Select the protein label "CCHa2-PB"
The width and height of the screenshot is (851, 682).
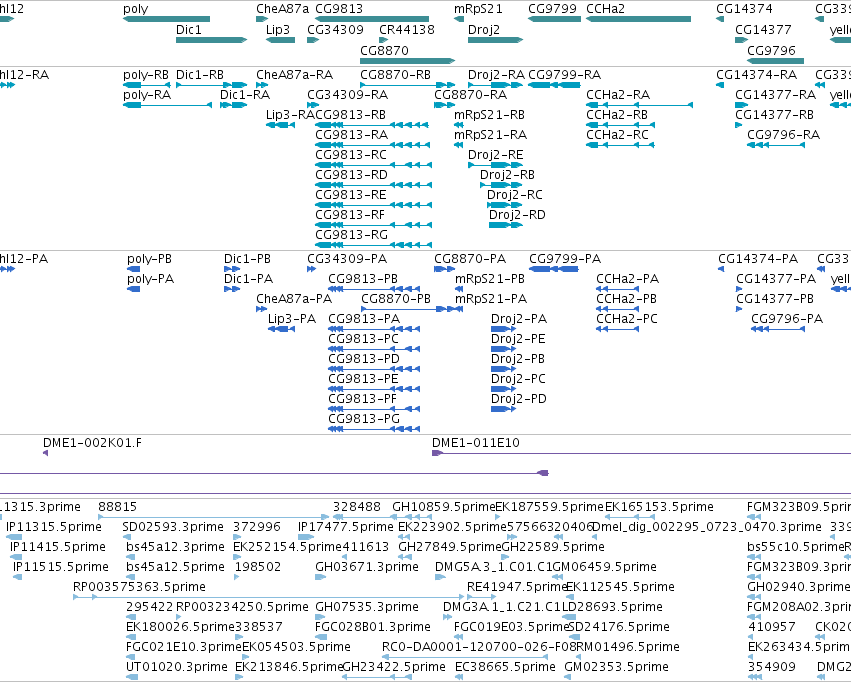tap(627, 299)
